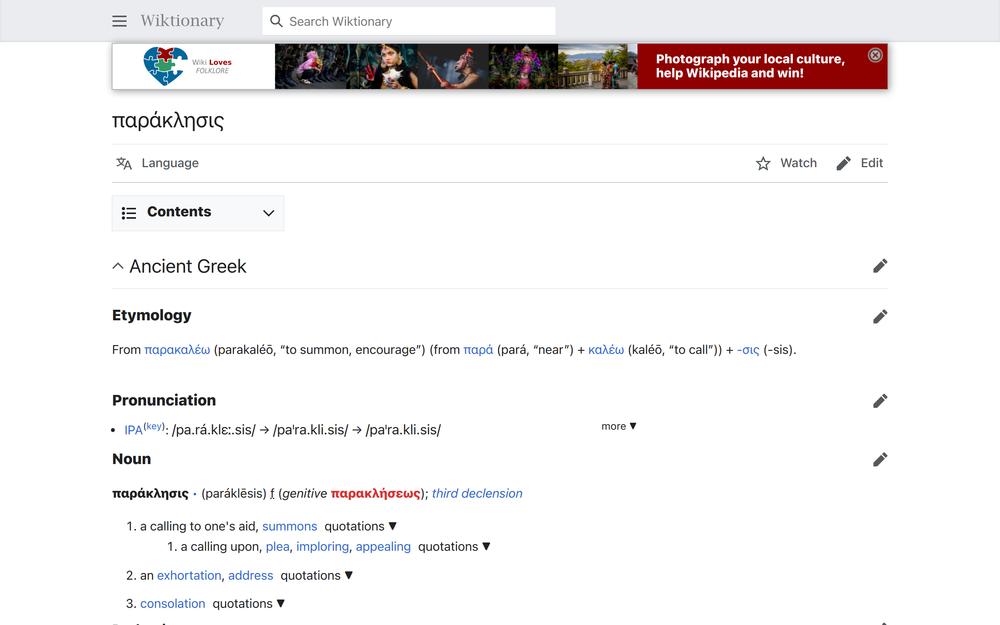Click the Language translate icon
The width and height of the screenshot is (1000, 625).
pyautogui.click(x=124, y=163)
